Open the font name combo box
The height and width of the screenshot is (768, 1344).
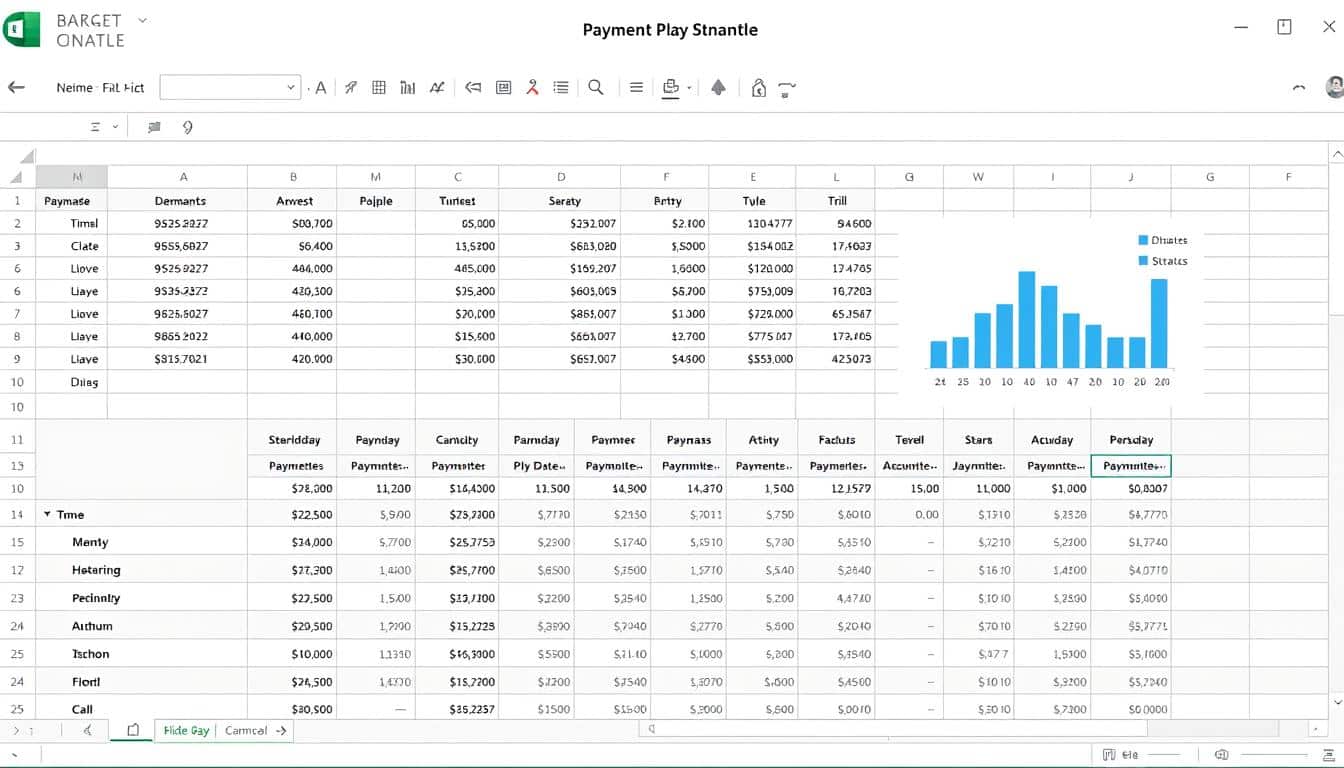(x=230, y=87)
